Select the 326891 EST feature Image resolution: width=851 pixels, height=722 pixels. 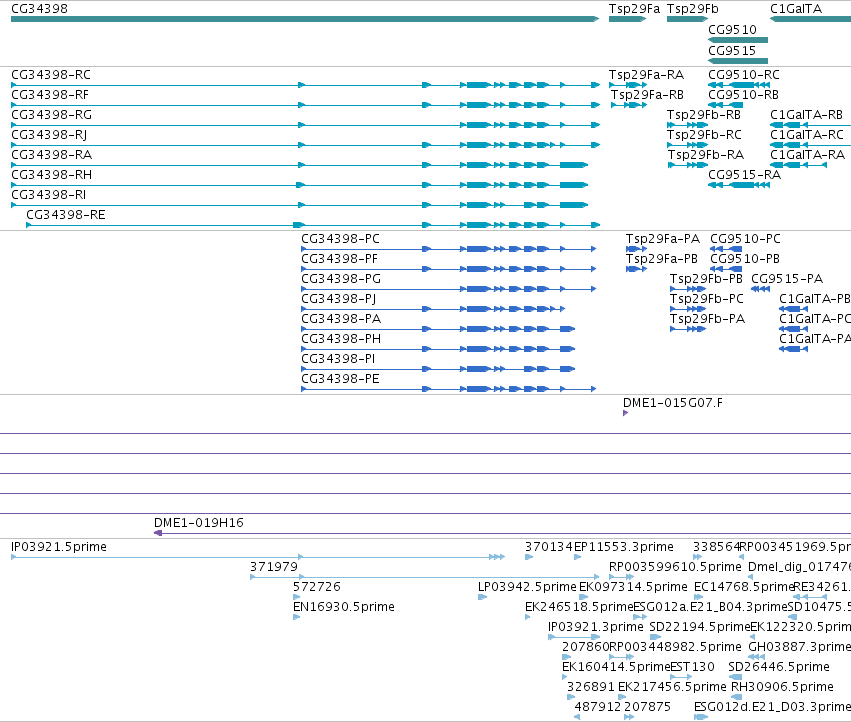(571, 697)
